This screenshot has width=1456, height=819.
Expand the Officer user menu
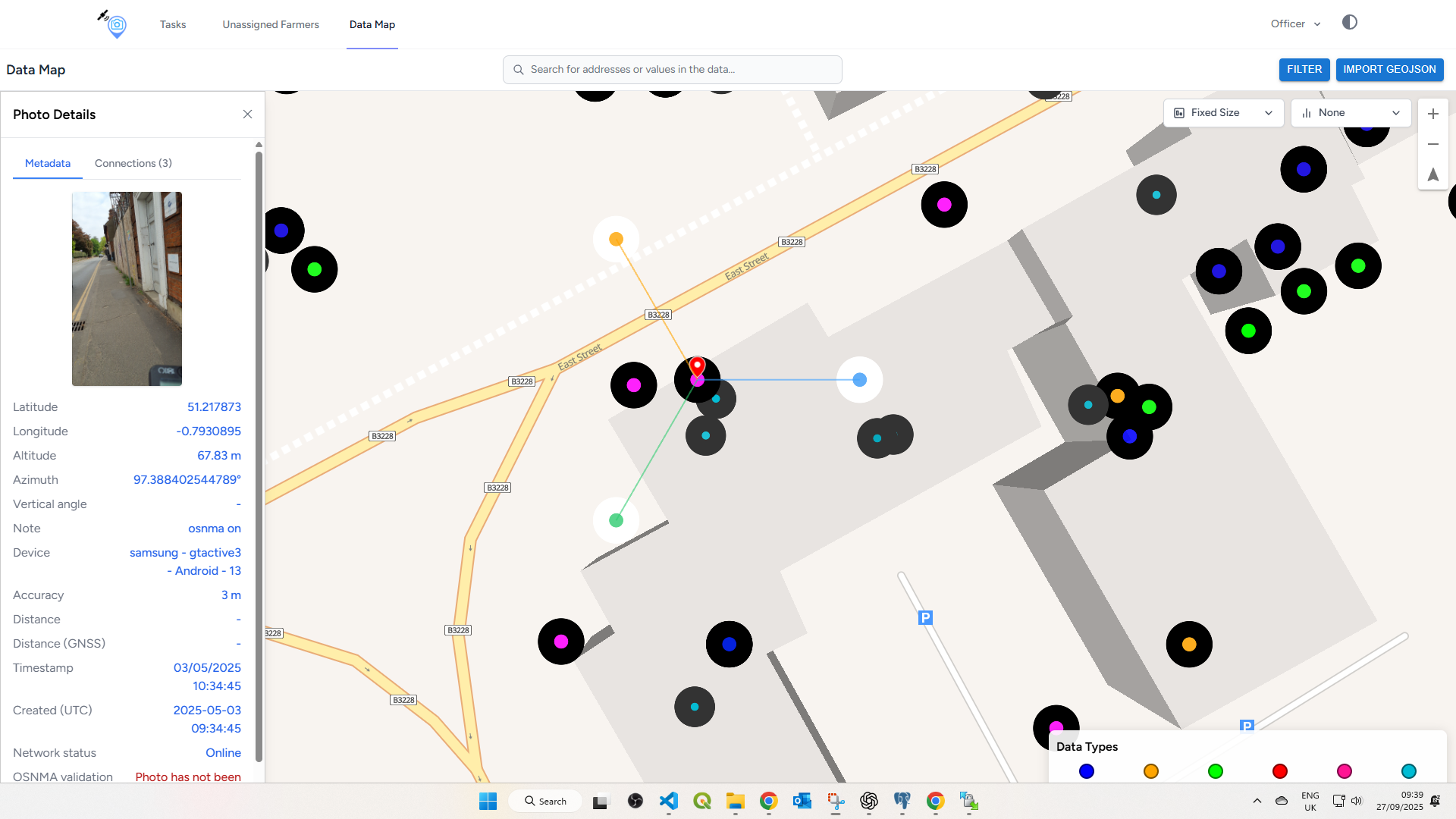(1295, 24)
